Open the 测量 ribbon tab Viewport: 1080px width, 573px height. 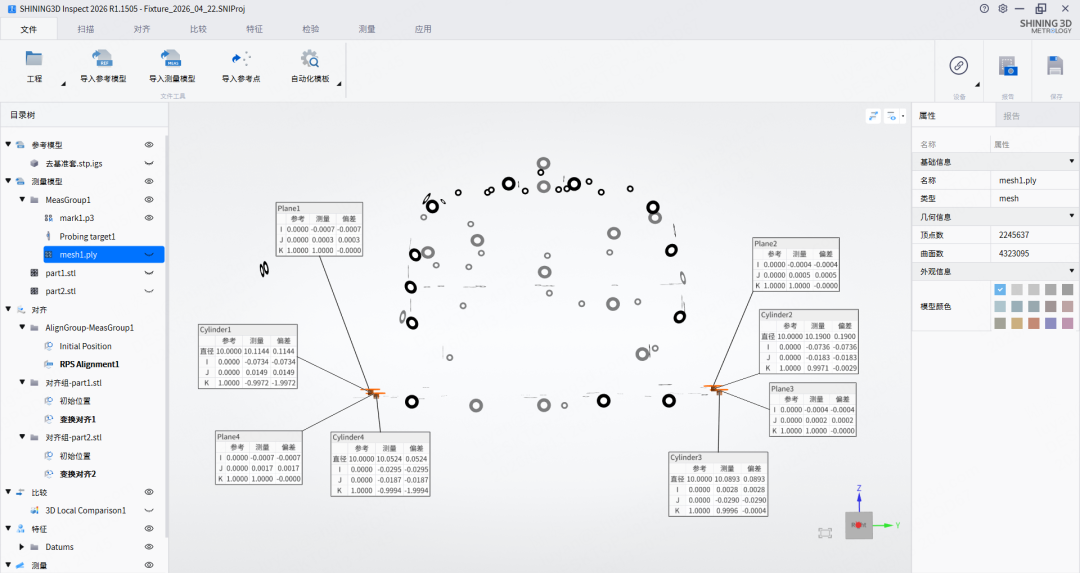click(x=366, y=29)
